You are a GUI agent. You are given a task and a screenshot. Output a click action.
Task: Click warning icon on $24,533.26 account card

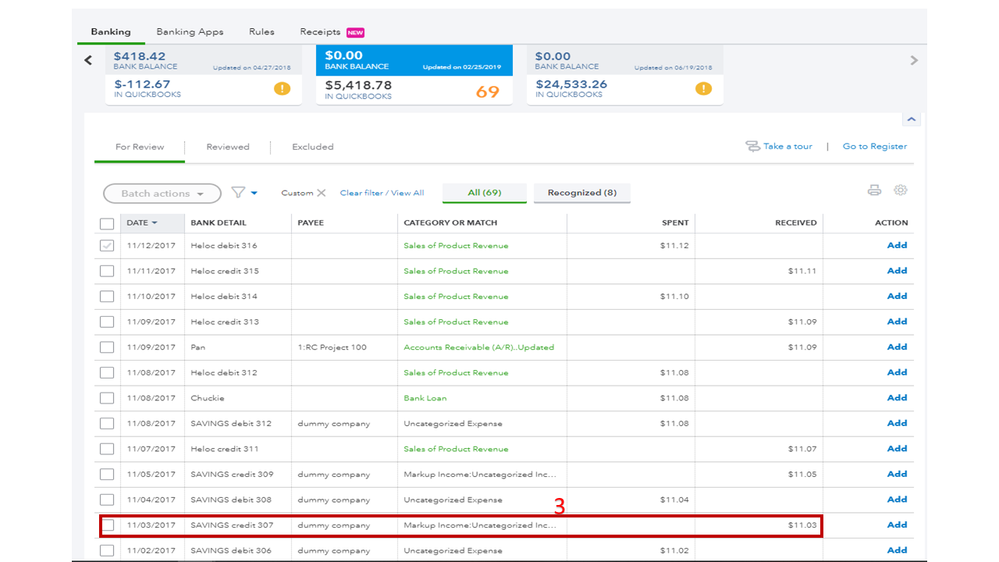pyautogui.click(x=703, y=89)
